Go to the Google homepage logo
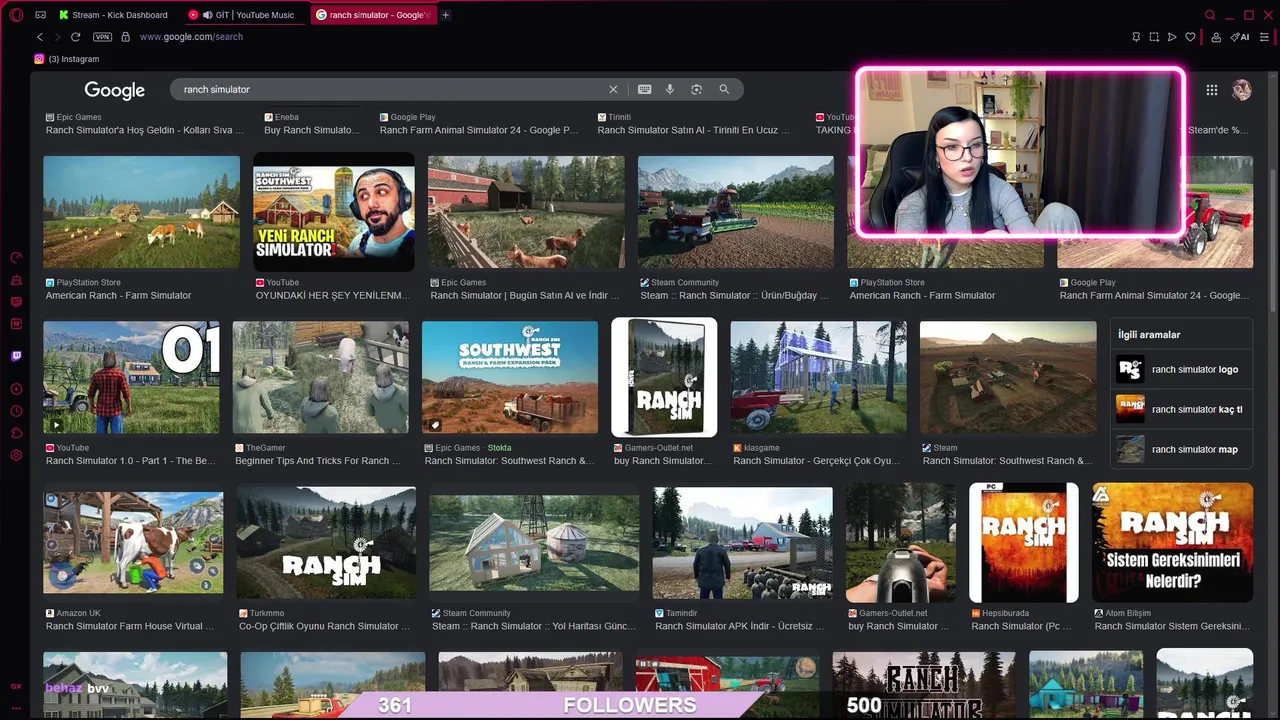Viewport: 1280px width, 720px height. [115, 90]
